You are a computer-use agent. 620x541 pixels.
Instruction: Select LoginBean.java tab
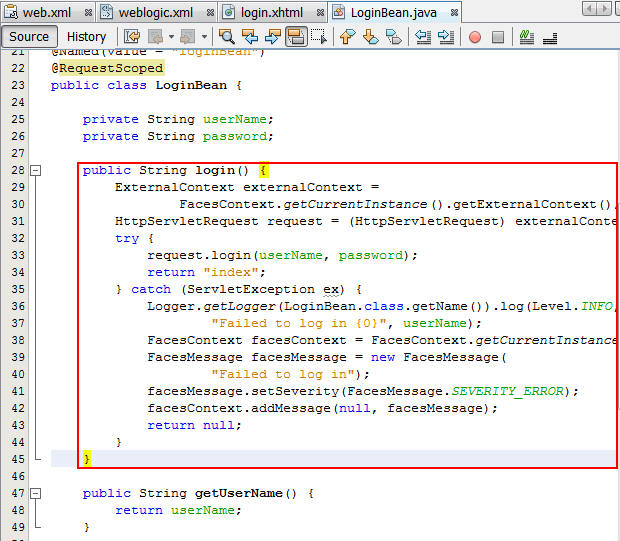click(x=393, y=13)
